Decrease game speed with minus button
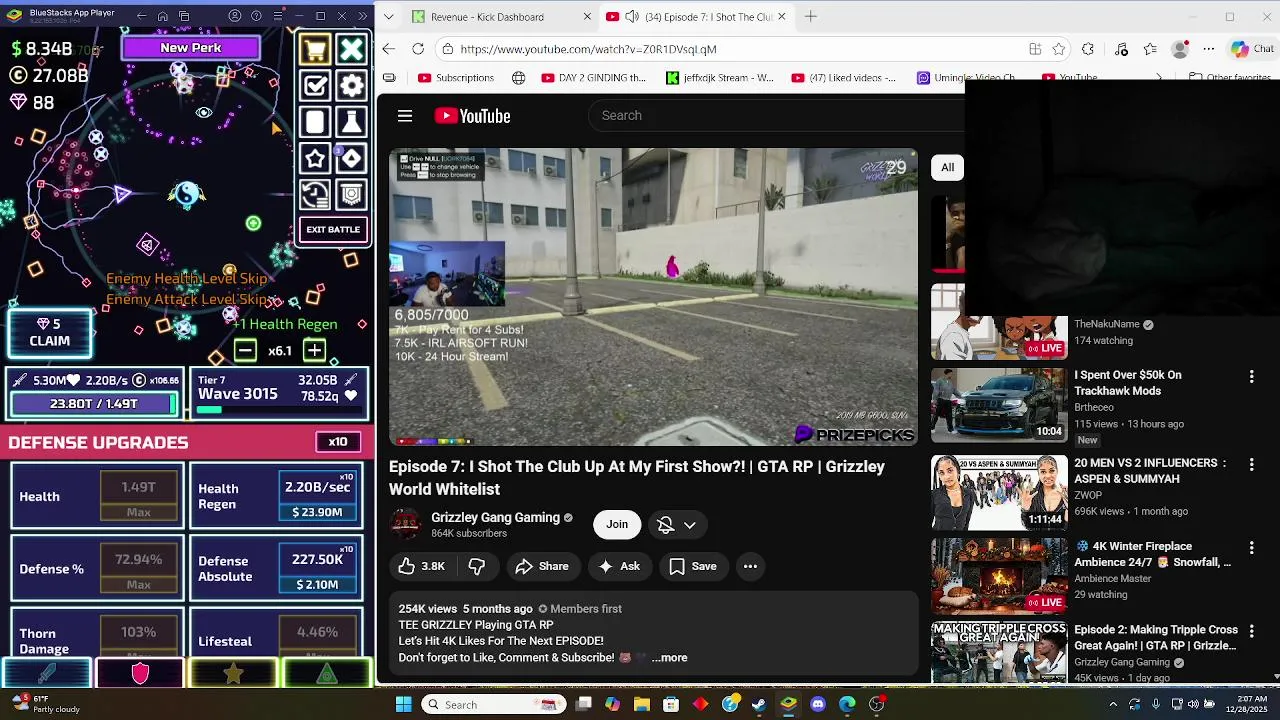 click(x=245, y=350)
